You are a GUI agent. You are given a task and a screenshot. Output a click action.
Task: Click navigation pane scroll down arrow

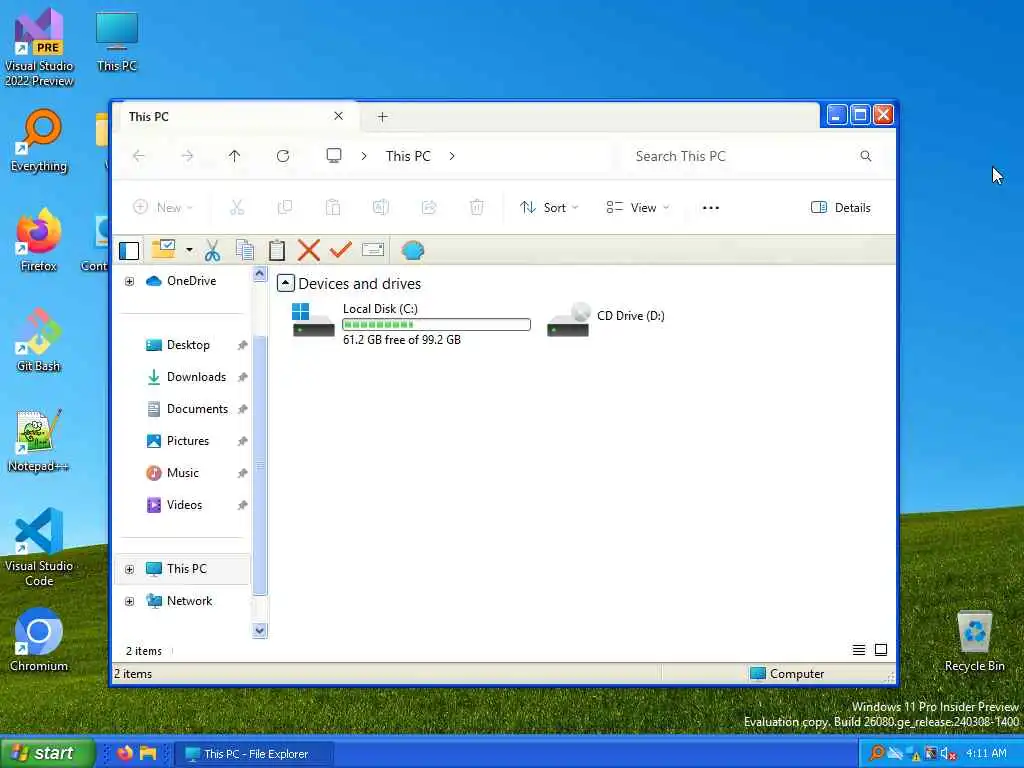point(259,630)
